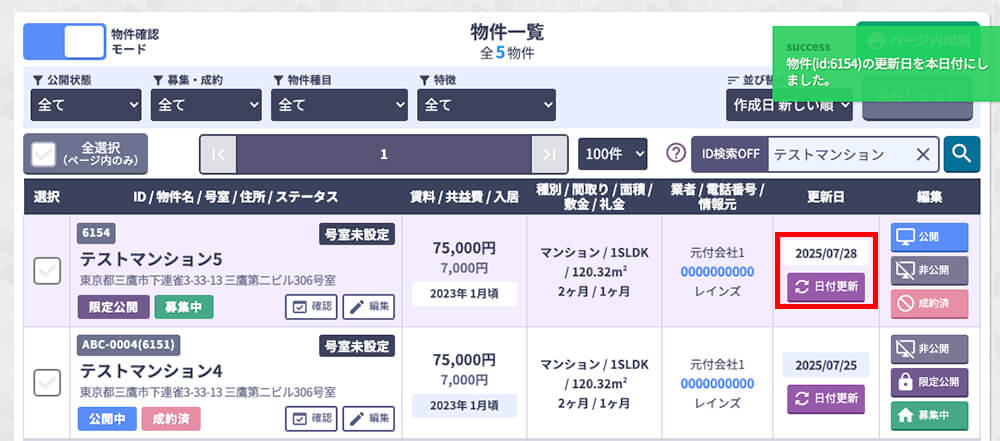Screen dimensions: 1000x441
Task: Open the 募集・成約 filter dropdown
Action: point(205,104)
